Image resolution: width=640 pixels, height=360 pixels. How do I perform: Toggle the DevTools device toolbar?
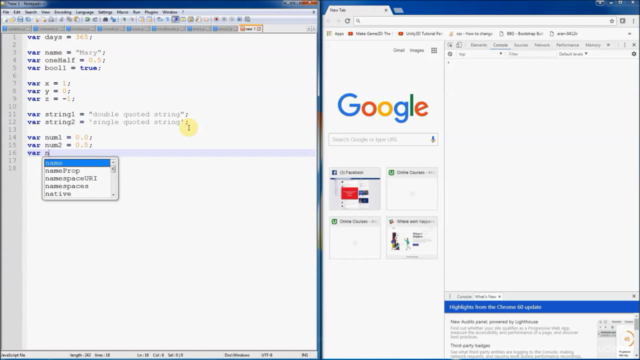(459, 45)
